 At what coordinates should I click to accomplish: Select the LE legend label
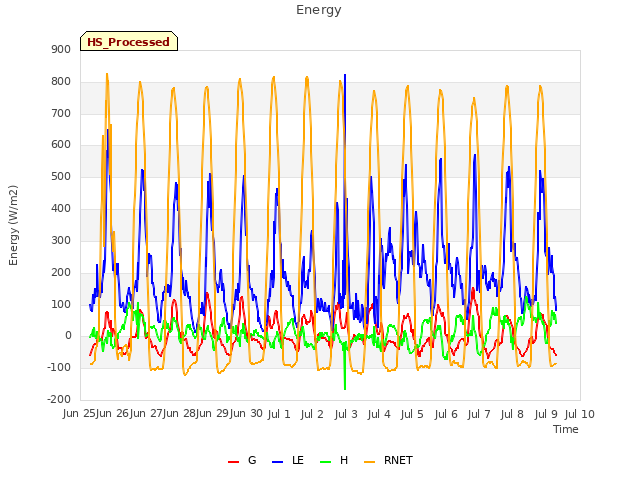pyautogui.click(x=298, y=460)
